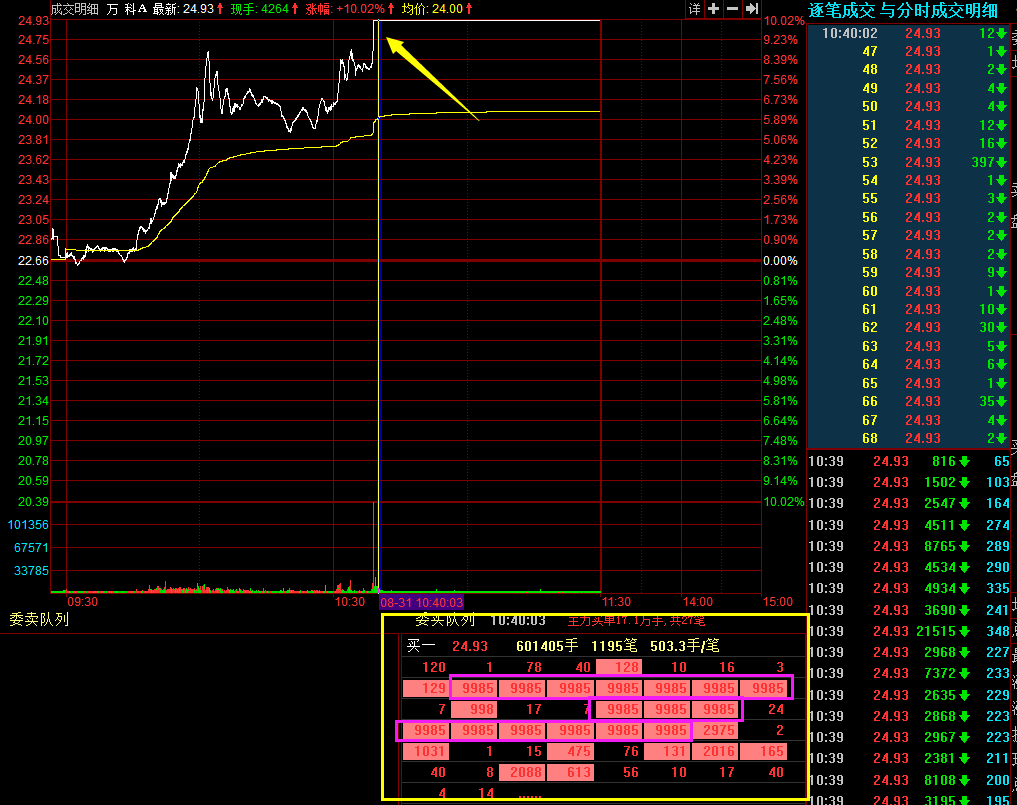Click the jump-to-end arrow icon
1017x805 pixels.
pos(752,9)
